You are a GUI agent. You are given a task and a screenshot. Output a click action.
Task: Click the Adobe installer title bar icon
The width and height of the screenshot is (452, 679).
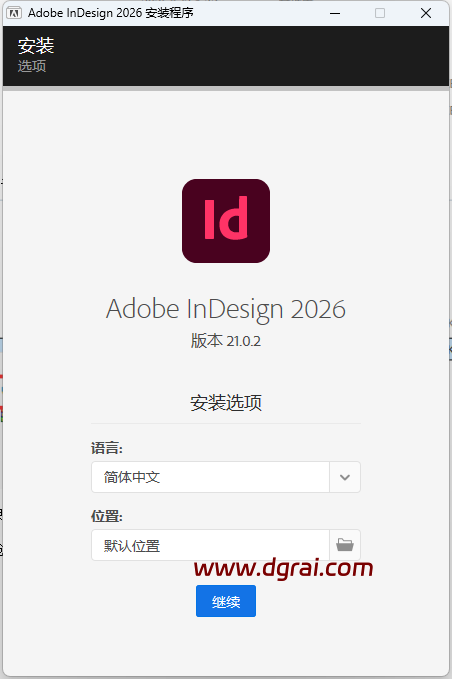14,13
